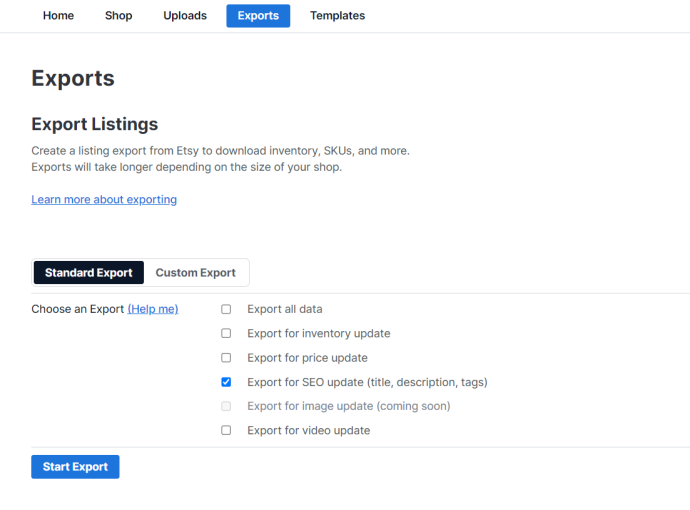Click the disabled image update checkbox
Screen dimensions: 690x510
point(226,406)
